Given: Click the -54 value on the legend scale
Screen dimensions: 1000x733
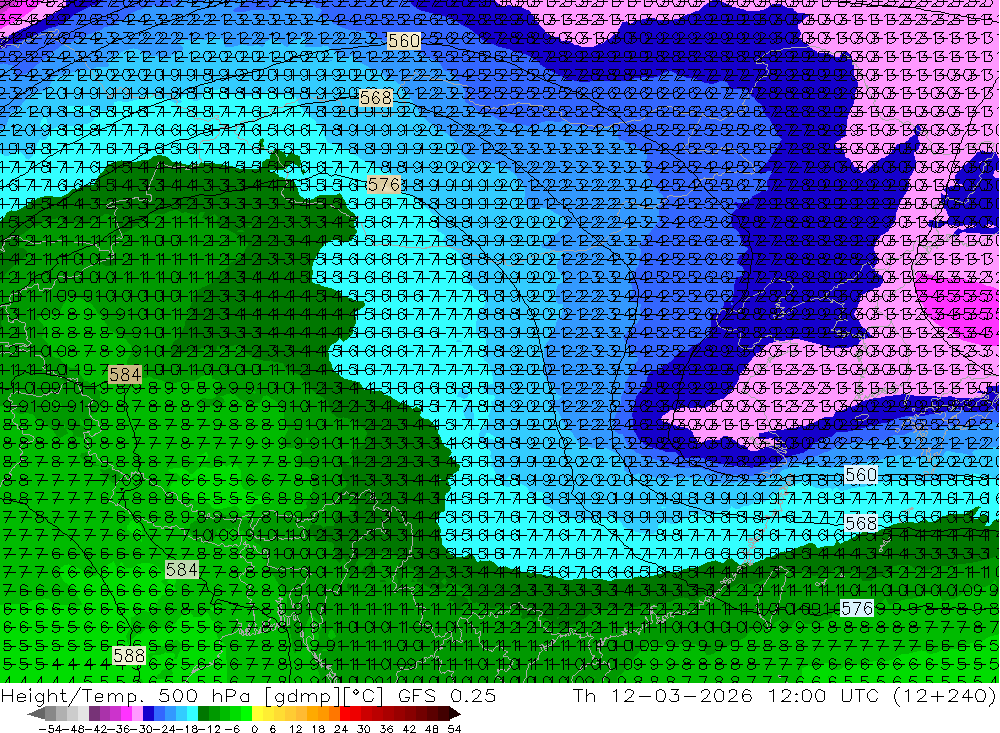Looking at the screenshot, I should tap(50, 729).
